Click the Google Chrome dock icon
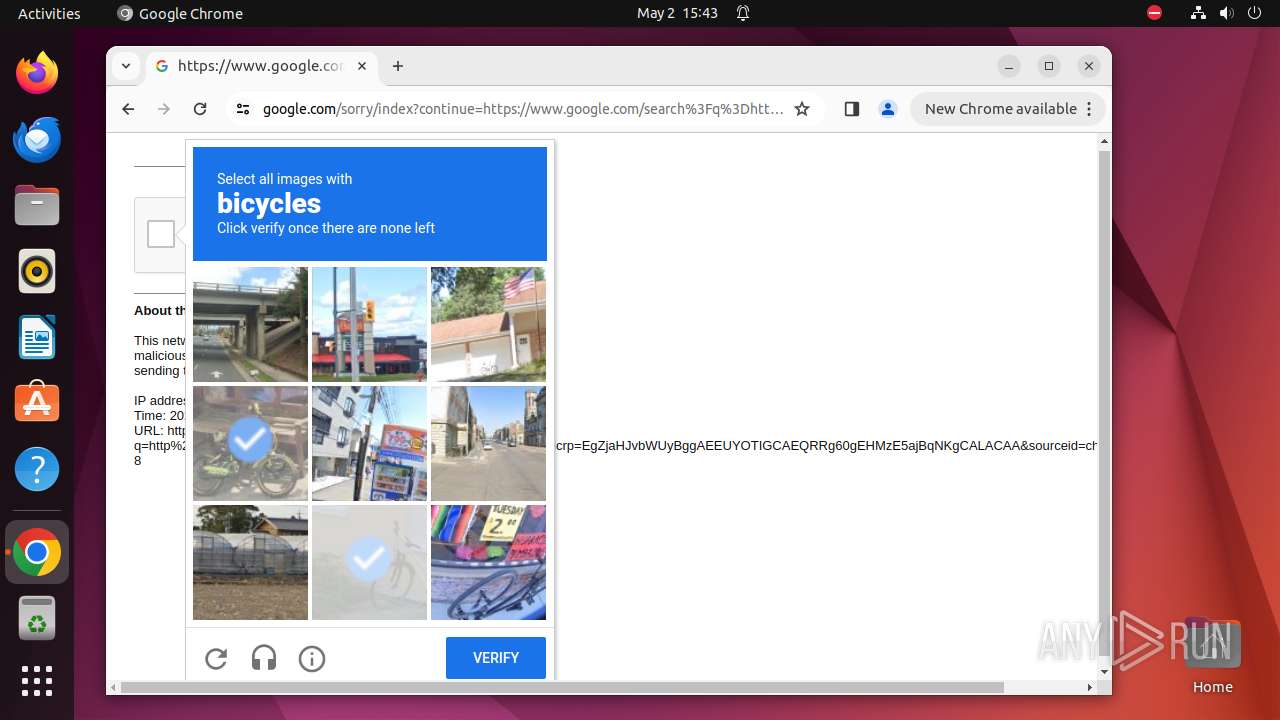The height and width of the screenshot is (720, 1280). [x=37, y=553]
